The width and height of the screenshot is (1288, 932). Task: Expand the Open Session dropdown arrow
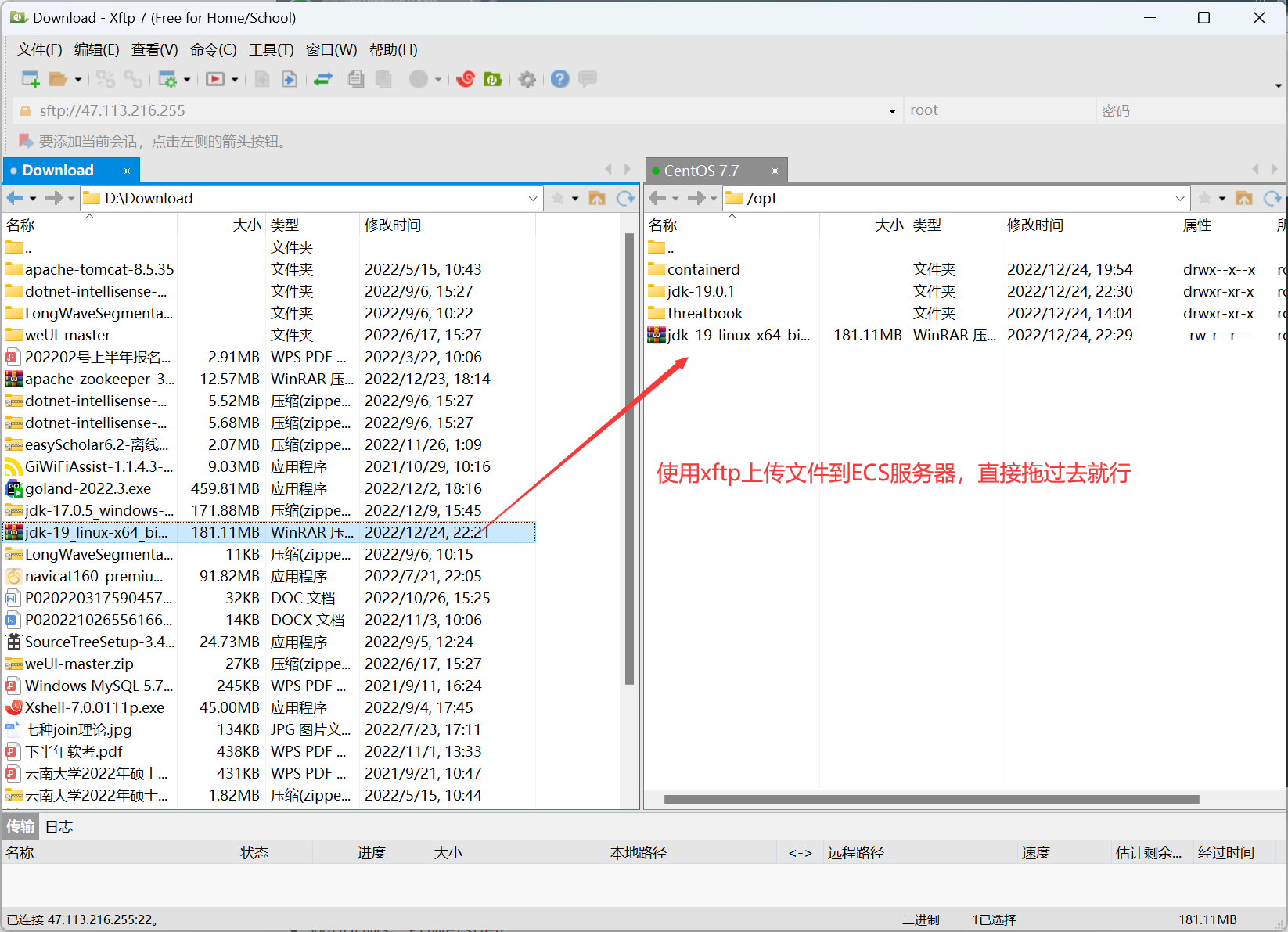(77, 79)
